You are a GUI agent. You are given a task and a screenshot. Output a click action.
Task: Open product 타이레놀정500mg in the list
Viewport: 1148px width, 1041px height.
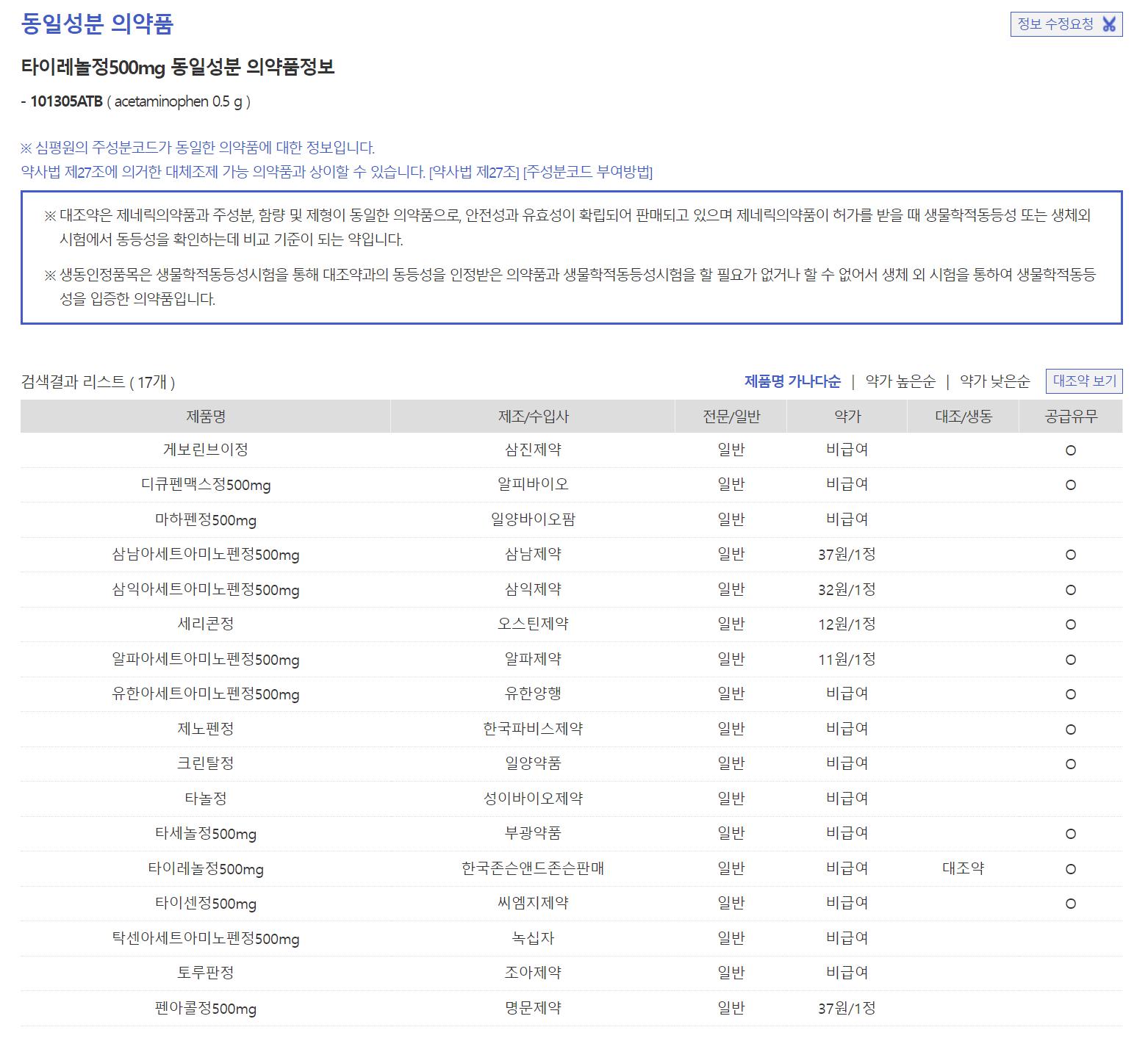206,869
